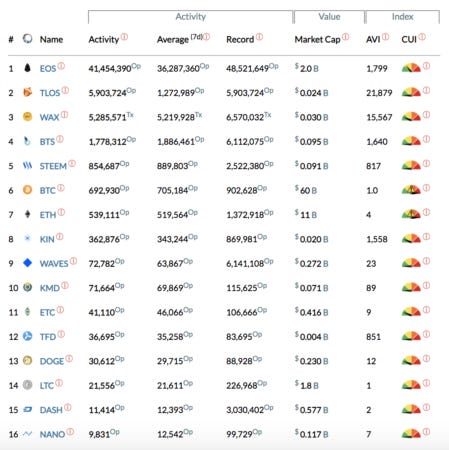Click EOS activity value 41,454,390

(110, 69)
